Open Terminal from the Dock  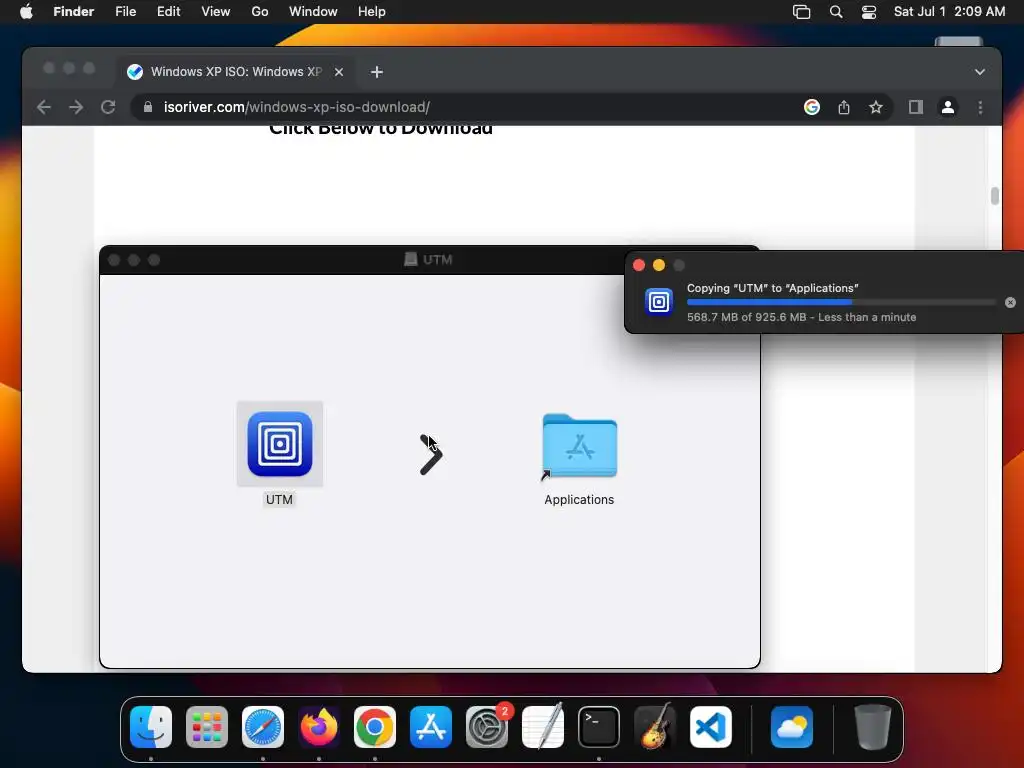[x=599, y=727]
